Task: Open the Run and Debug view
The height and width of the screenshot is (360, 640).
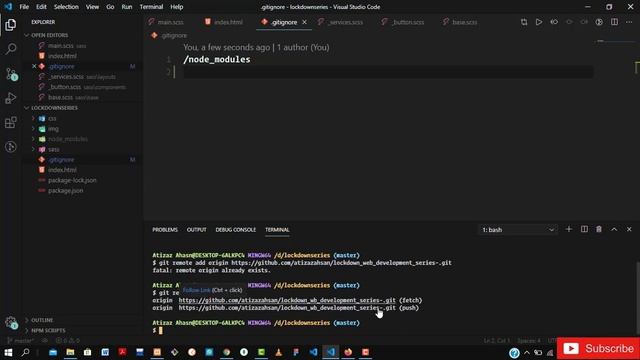Action: [x=11, y=98]
